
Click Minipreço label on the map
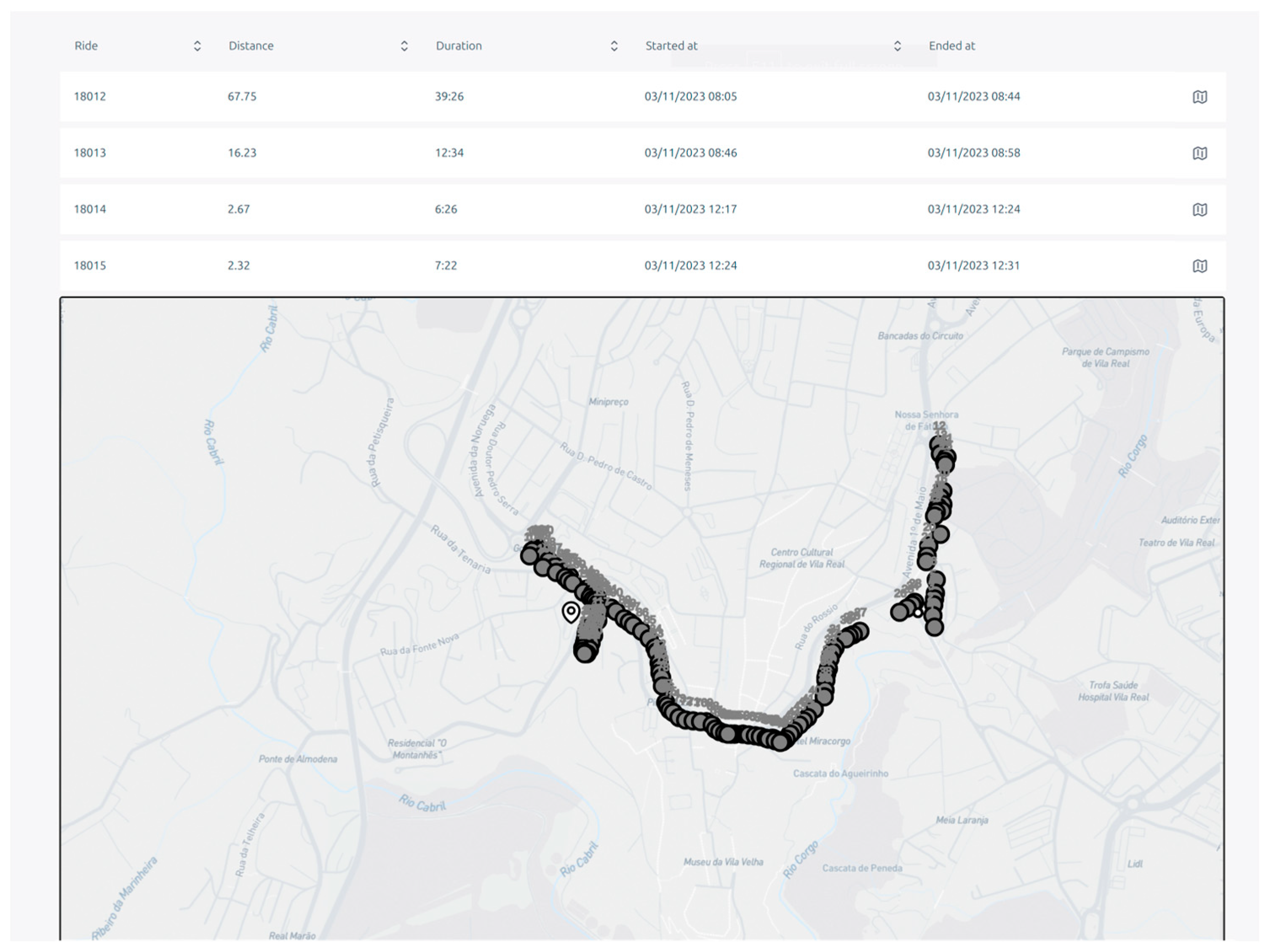[608, 402]
